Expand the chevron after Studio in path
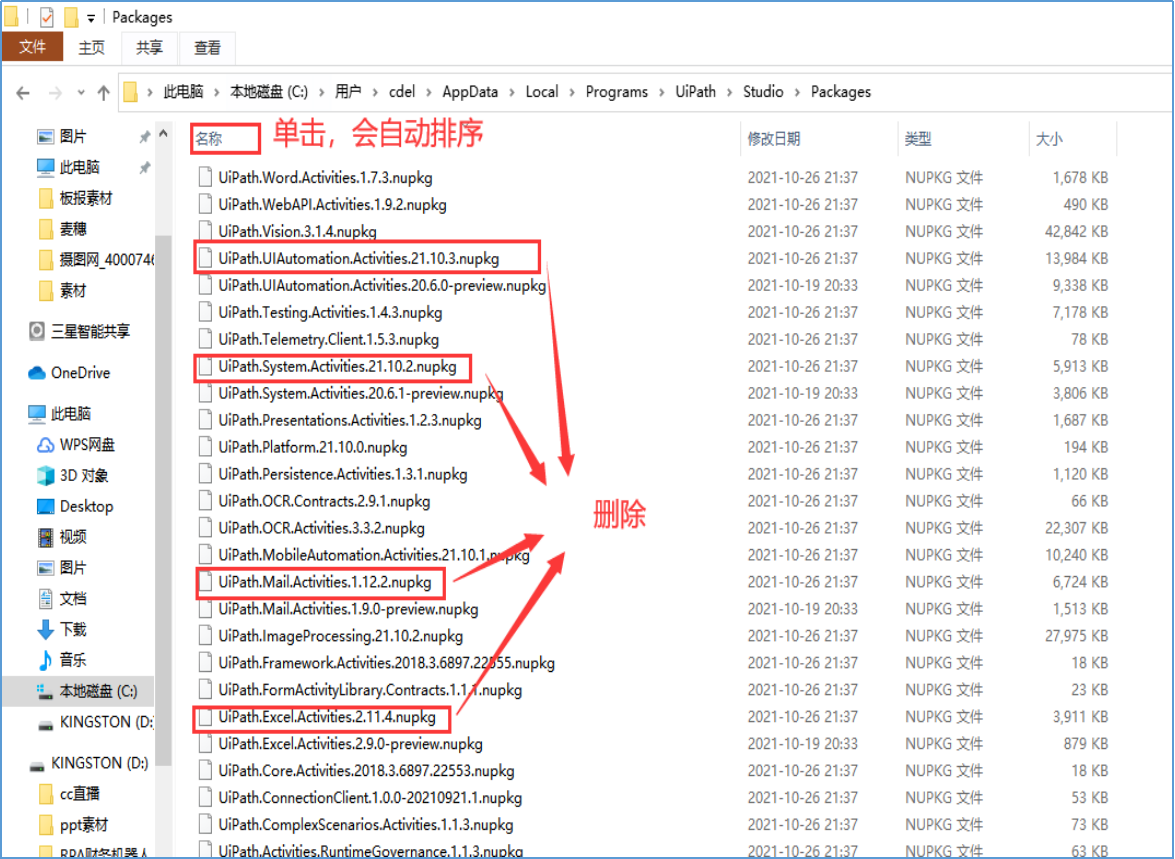 click(797, 93)
